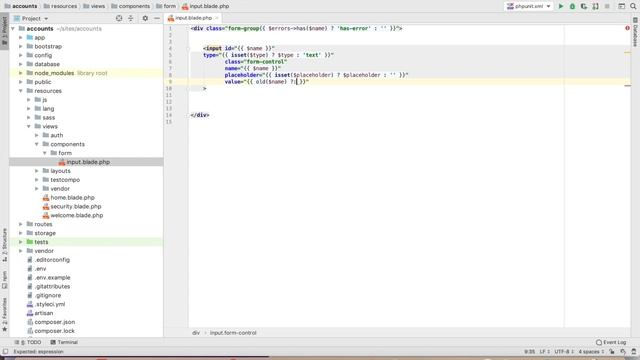Viewport: 640px width, 360px height.
Task: Select input.blade.php in project tree
Action: [x=86, y=162]
